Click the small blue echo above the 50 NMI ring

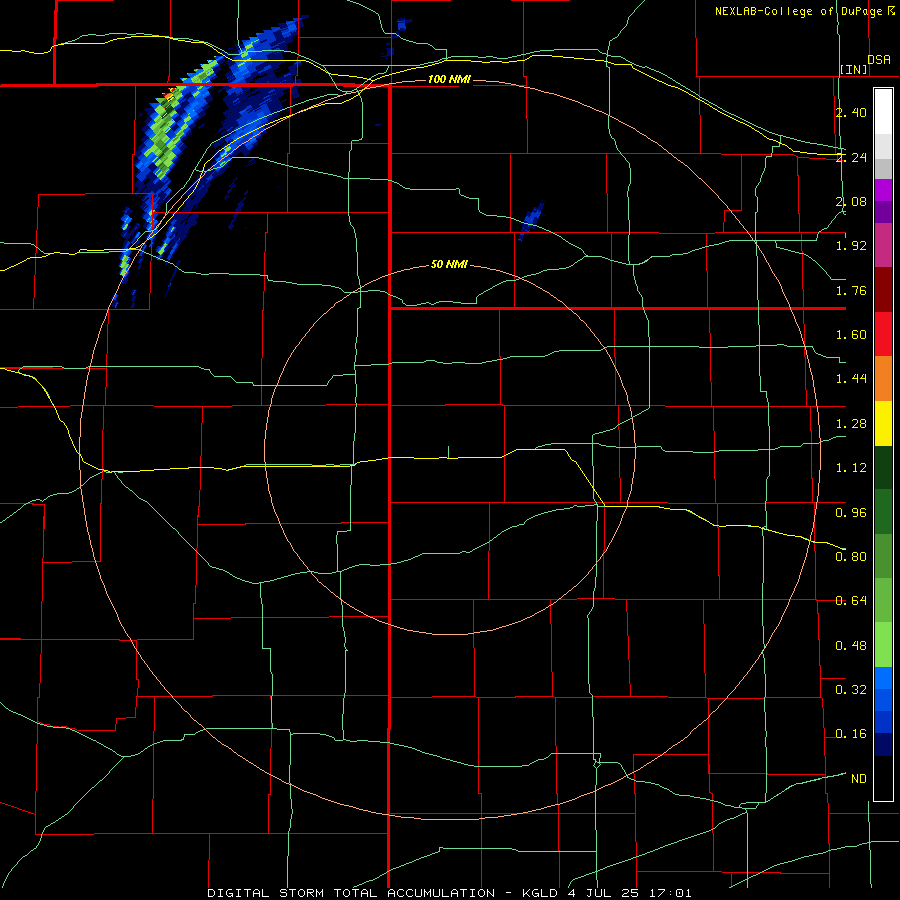(531, 220)
